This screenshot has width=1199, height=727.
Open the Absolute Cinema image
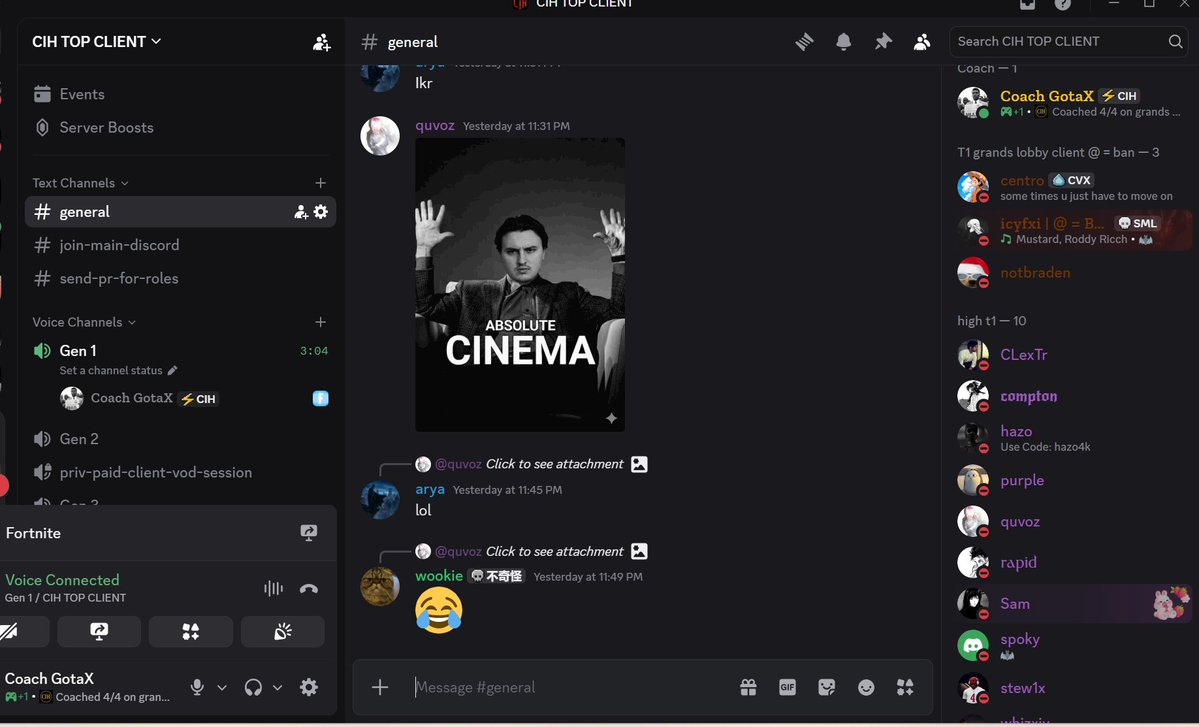(x=520, y=284)
